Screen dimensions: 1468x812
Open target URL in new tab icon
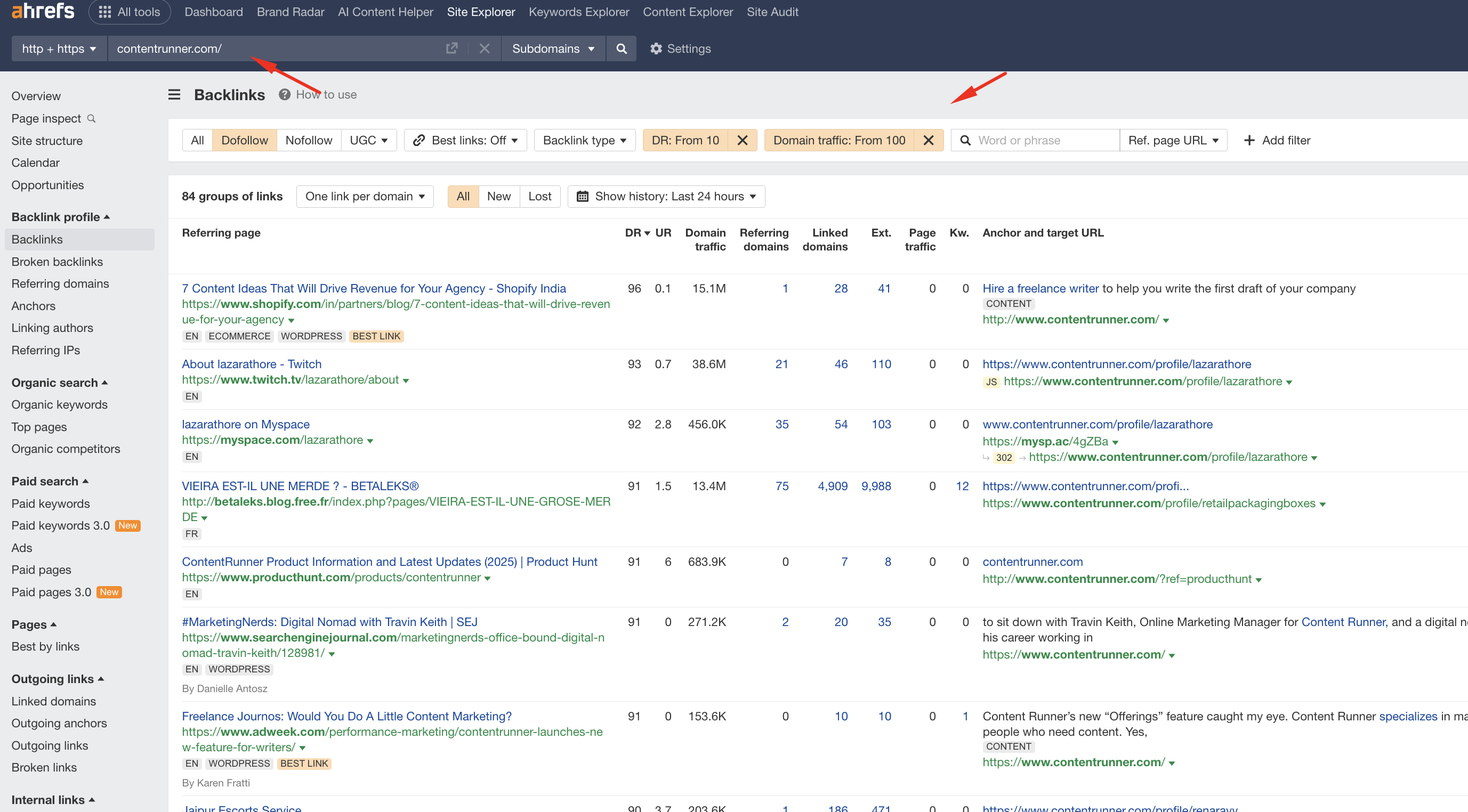(x=451, y=48)
